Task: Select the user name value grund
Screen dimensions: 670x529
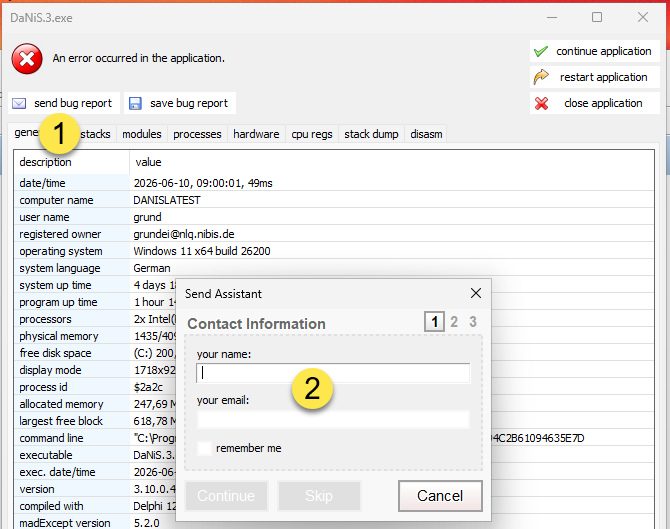Action: (147, 217)
